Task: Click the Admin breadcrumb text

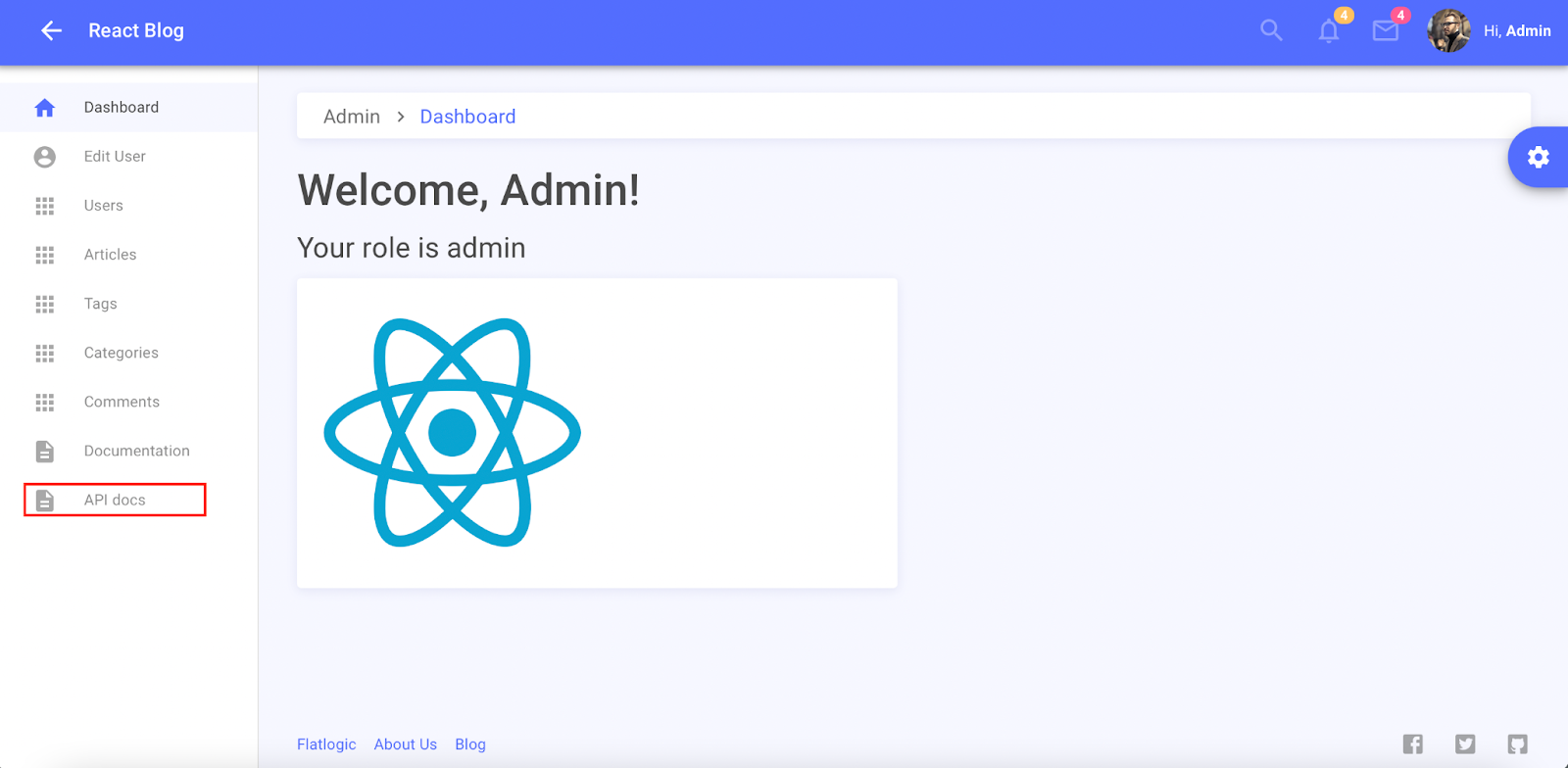Action: click(x=352, y=117)
